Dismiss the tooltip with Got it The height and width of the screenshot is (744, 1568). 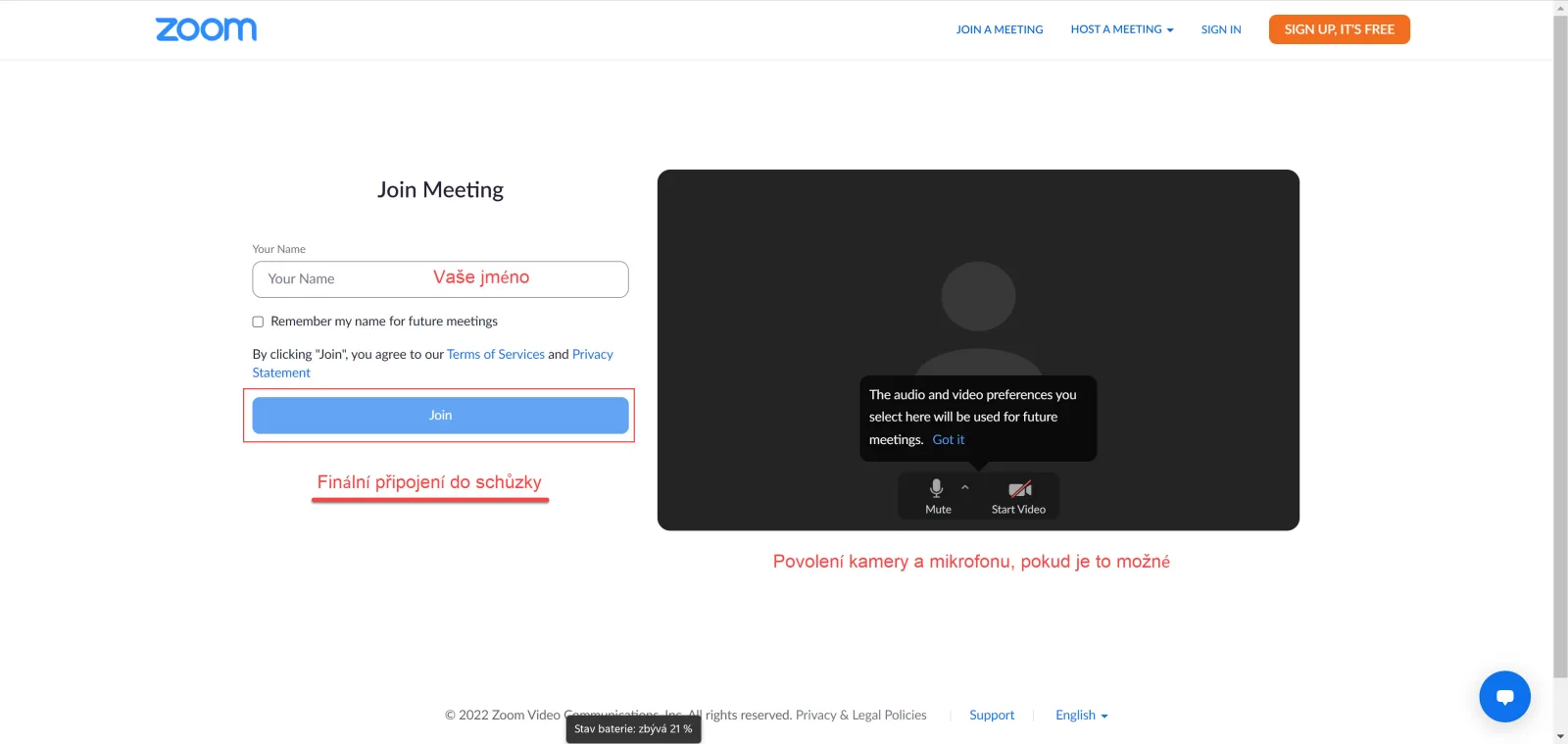coord(949,440)
